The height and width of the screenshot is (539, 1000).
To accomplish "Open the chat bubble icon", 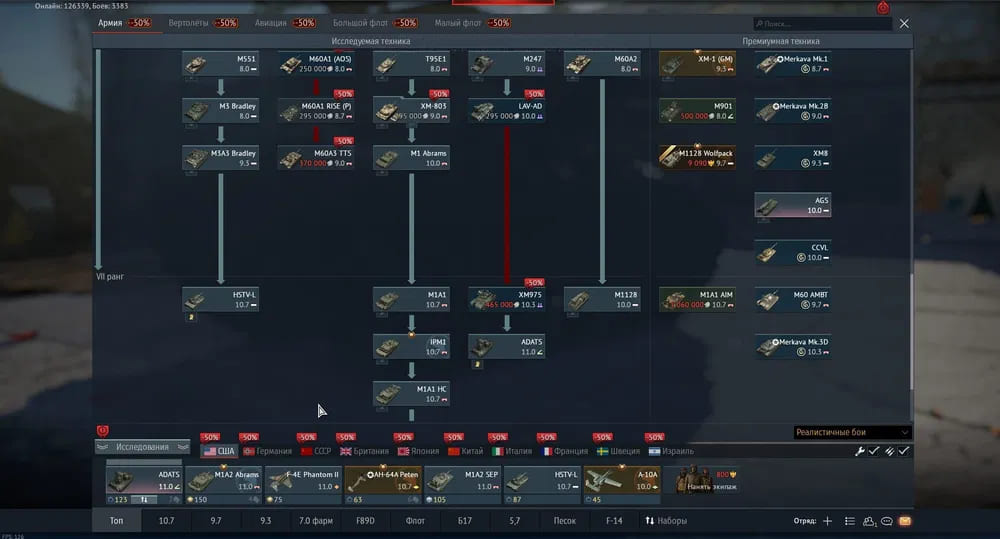I will point(886,521).
